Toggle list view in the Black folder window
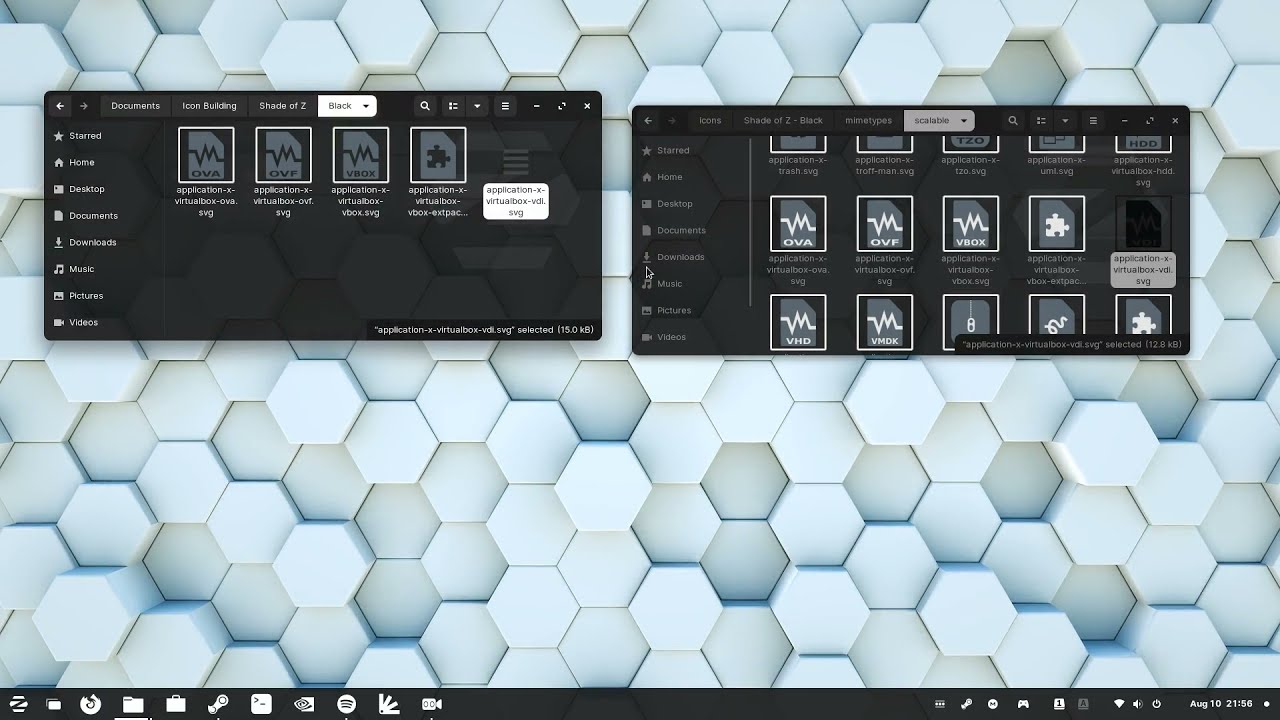 [x=453, y=106]
